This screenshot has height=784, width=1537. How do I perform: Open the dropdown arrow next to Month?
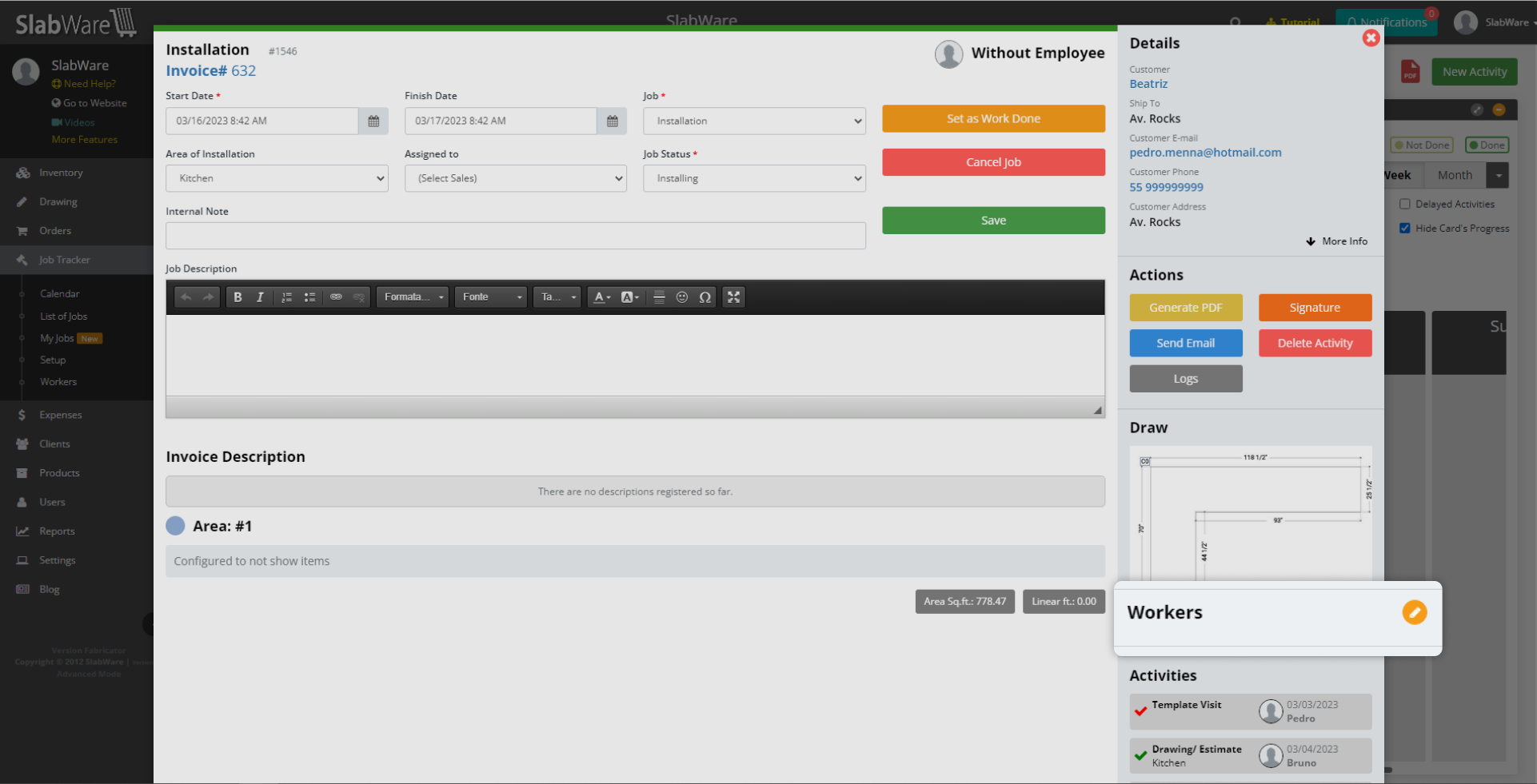pos(1498,175)
